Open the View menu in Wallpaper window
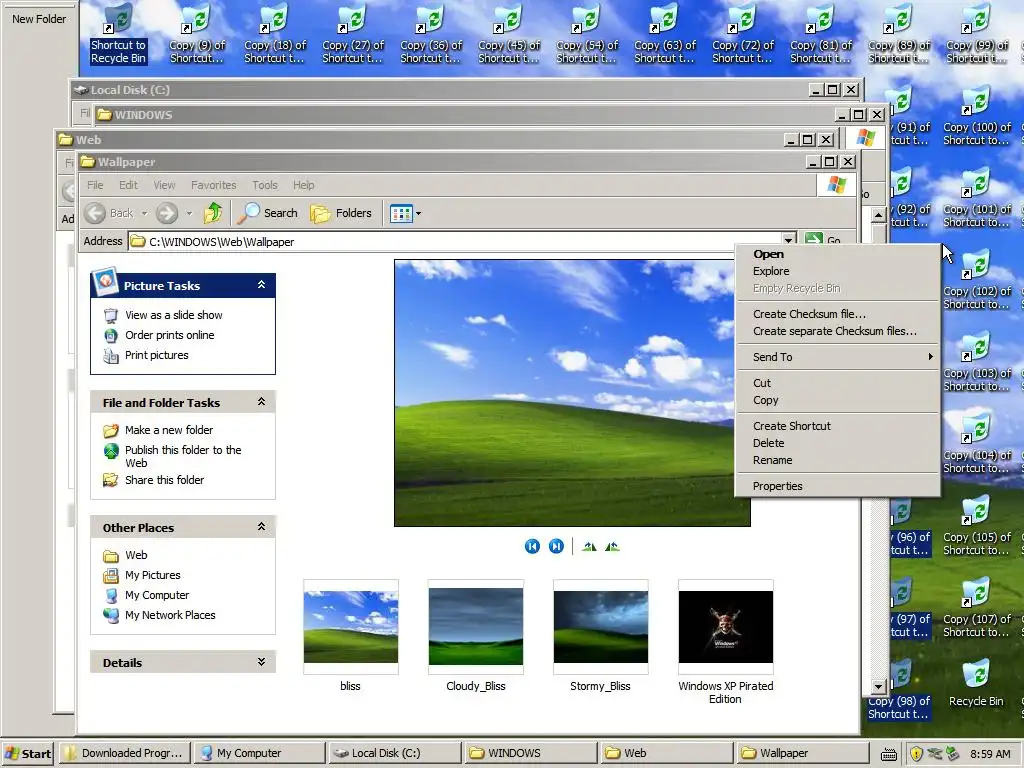Viewport: 1024px width, 768px height. pos(164,185)
